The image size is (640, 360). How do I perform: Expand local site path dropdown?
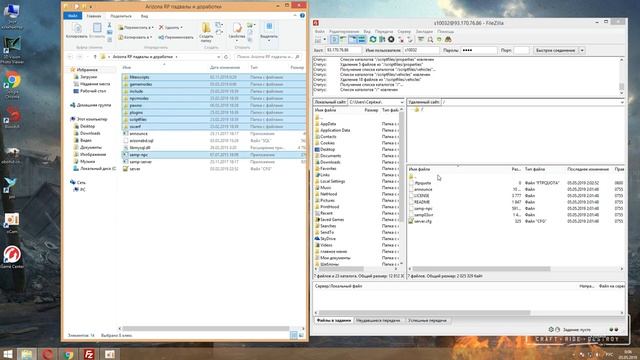[402, 102]
